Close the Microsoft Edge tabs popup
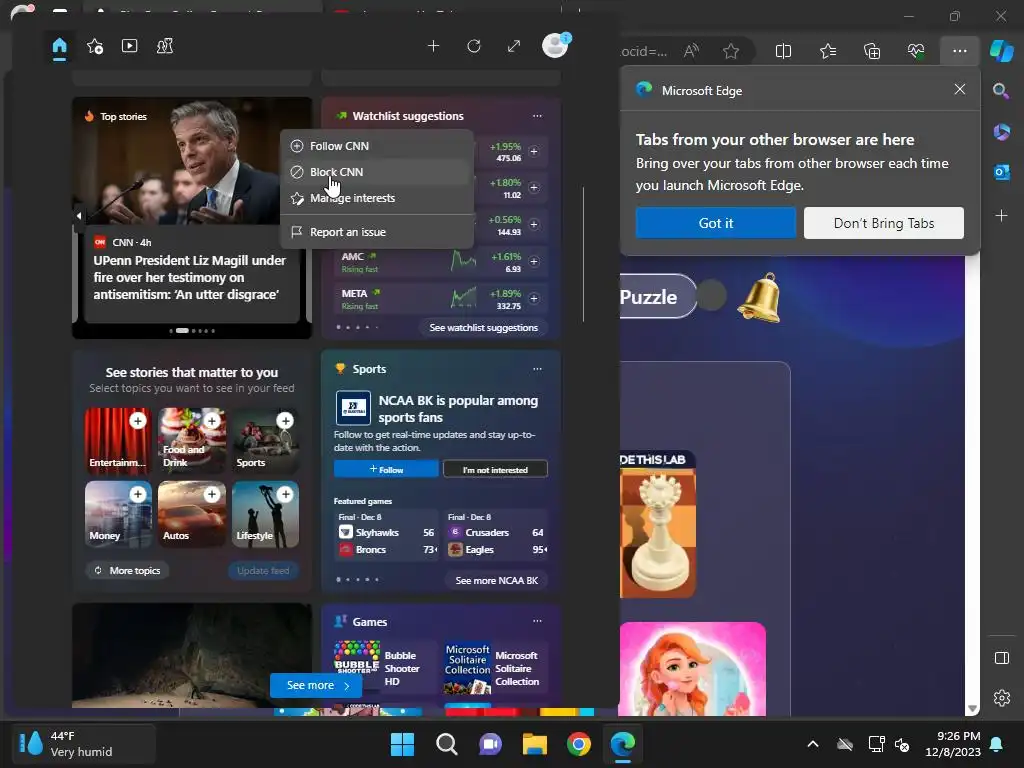1024x768 pixels. pyautogui.click(x=959, y=89)
